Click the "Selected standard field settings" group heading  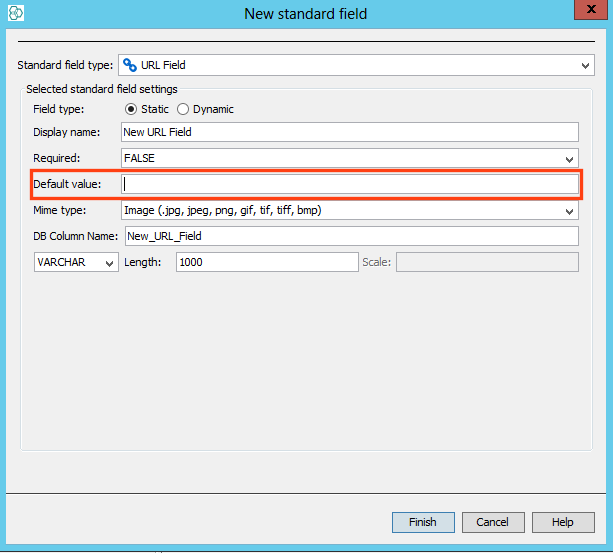(102, 89)
